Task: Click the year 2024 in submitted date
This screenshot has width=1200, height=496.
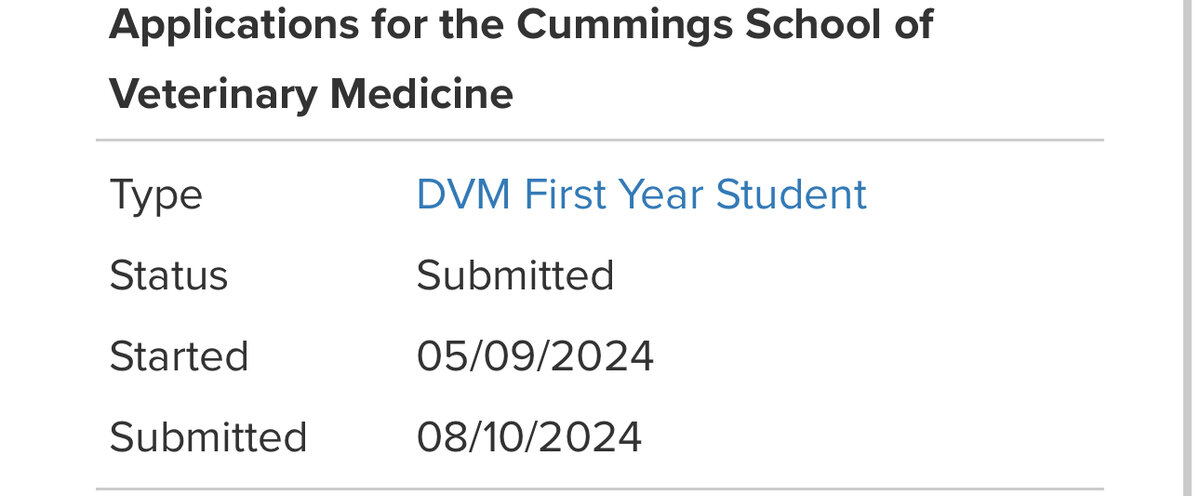Action: point(594,437)
